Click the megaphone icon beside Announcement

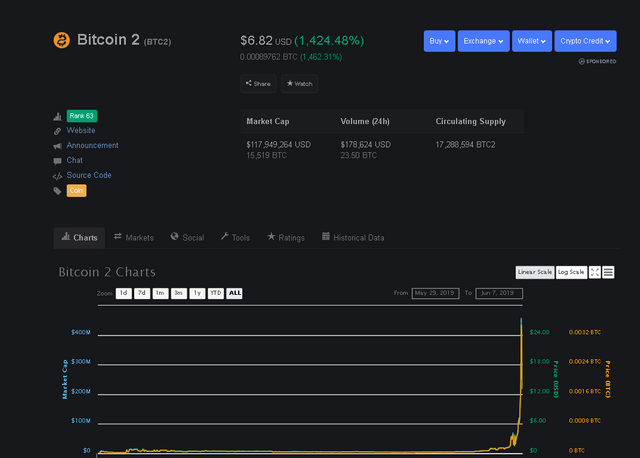pyautogui.click(x=57, y=146)
